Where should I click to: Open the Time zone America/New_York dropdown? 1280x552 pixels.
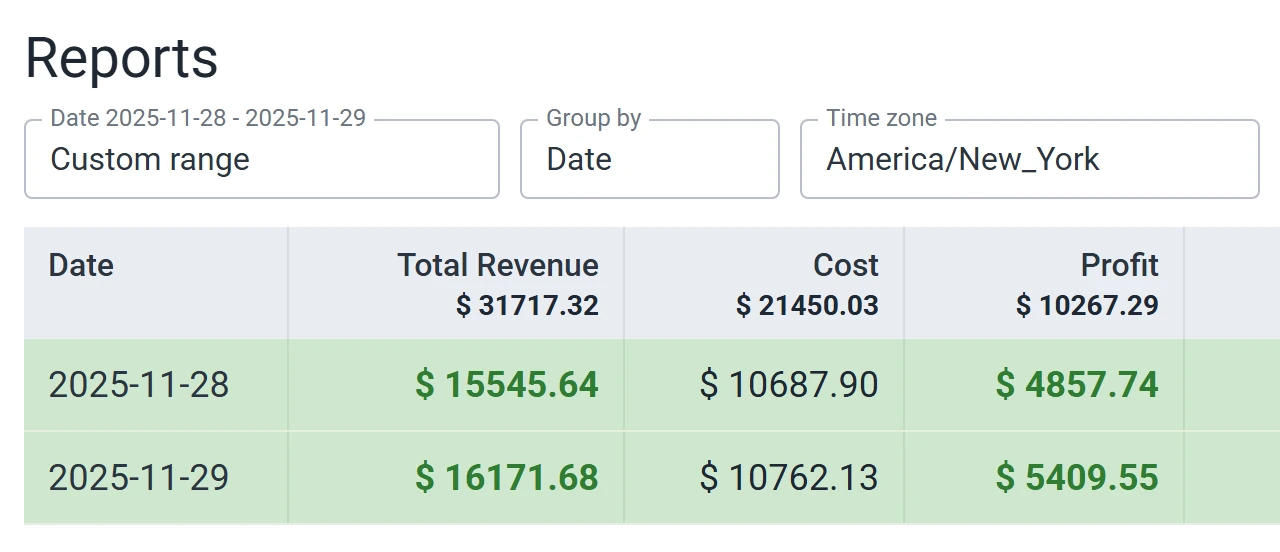tap(1030, 159)
